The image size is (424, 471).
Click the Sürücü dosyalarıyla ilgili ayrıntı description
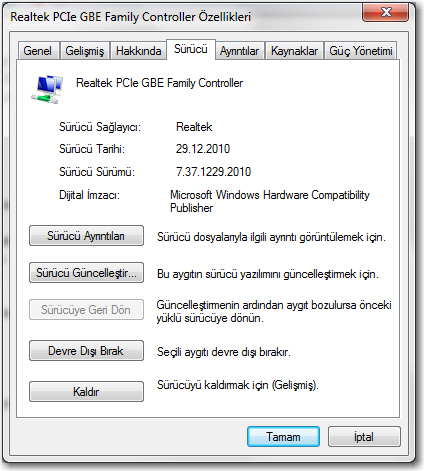tap(271, 237)
